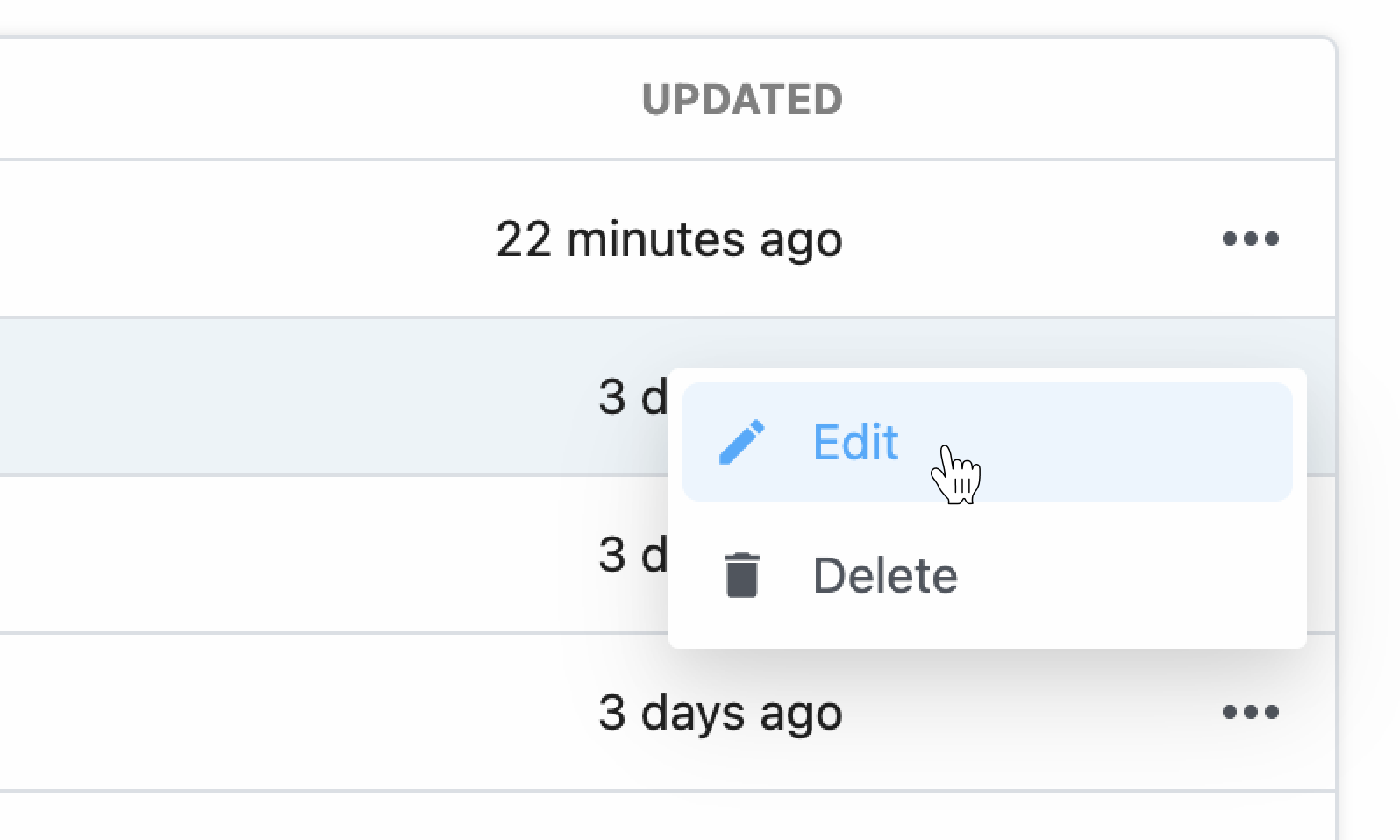Click the trash can icon beside Delete
1400x840 pixels.
click(x=742, y=575)
